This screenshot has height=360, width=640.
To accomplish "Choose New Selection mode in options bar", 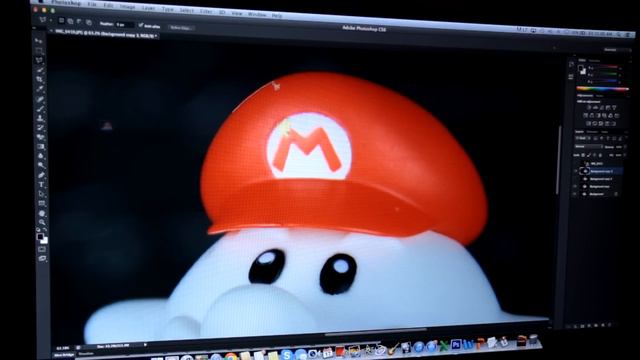I will [61, 20].
